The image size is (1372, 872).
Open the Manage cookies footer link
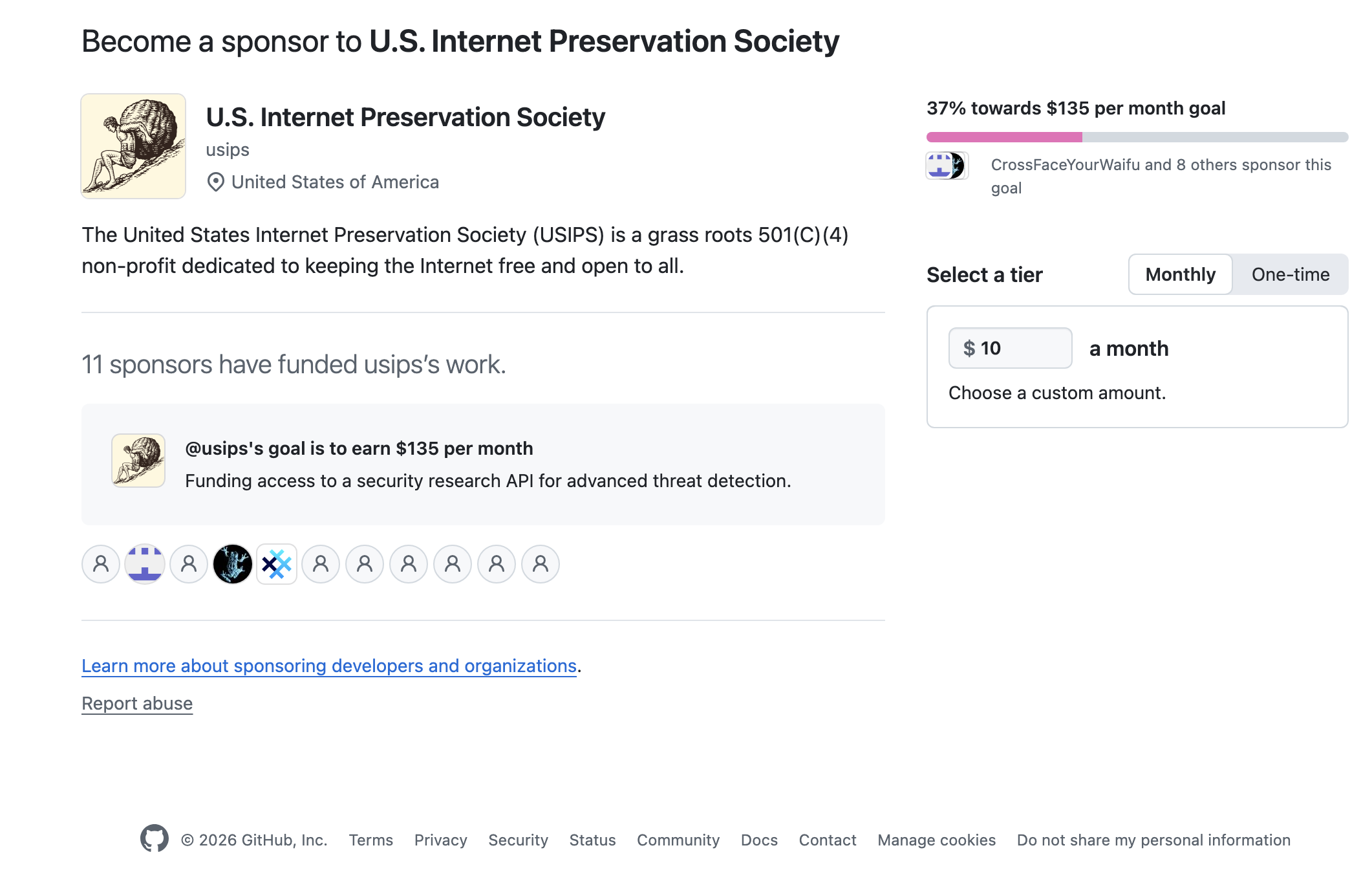coord(936,840)
